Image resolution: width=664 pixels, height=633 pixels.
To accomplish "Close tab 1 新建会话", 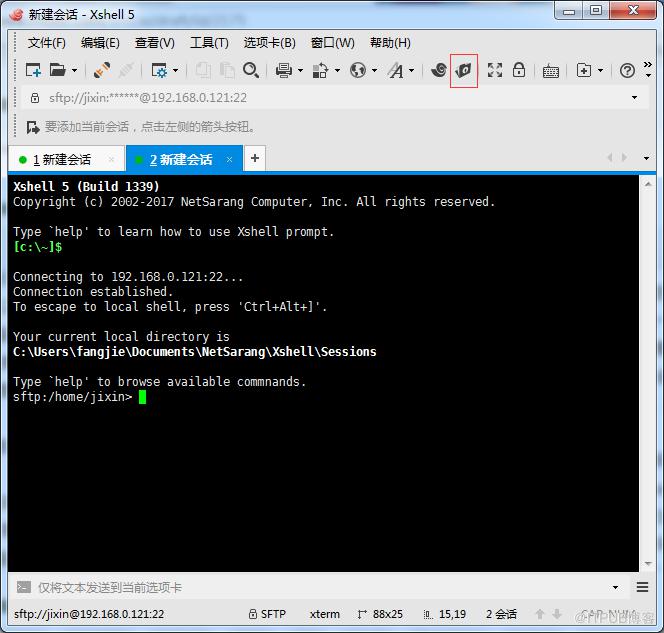I will pos(111,160).
